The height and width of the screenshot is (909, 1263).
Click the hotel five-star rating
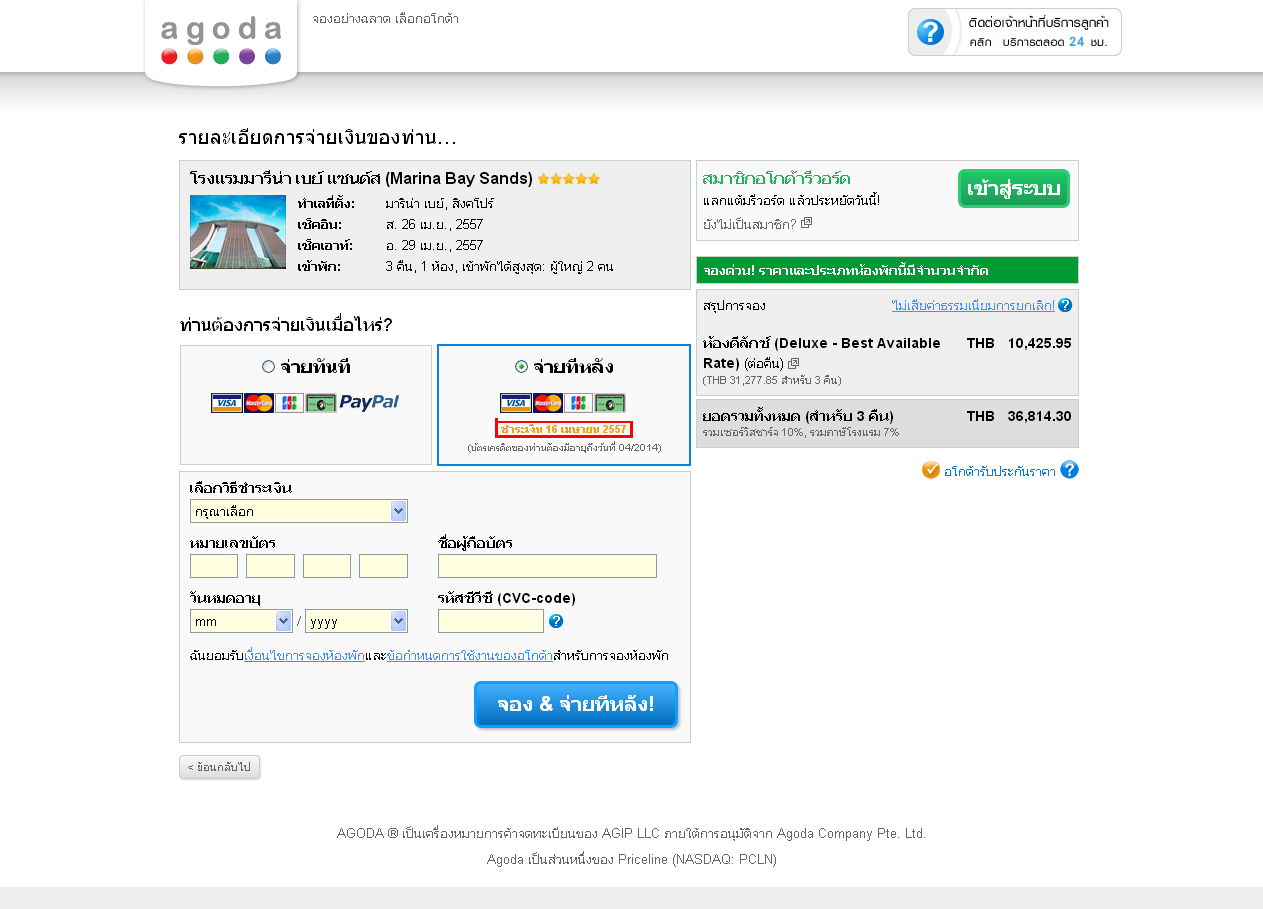[569, 179]
